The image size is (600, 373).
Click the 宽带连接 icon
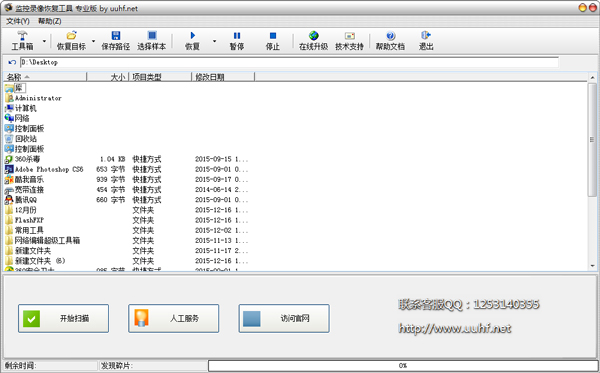point(9,190)
